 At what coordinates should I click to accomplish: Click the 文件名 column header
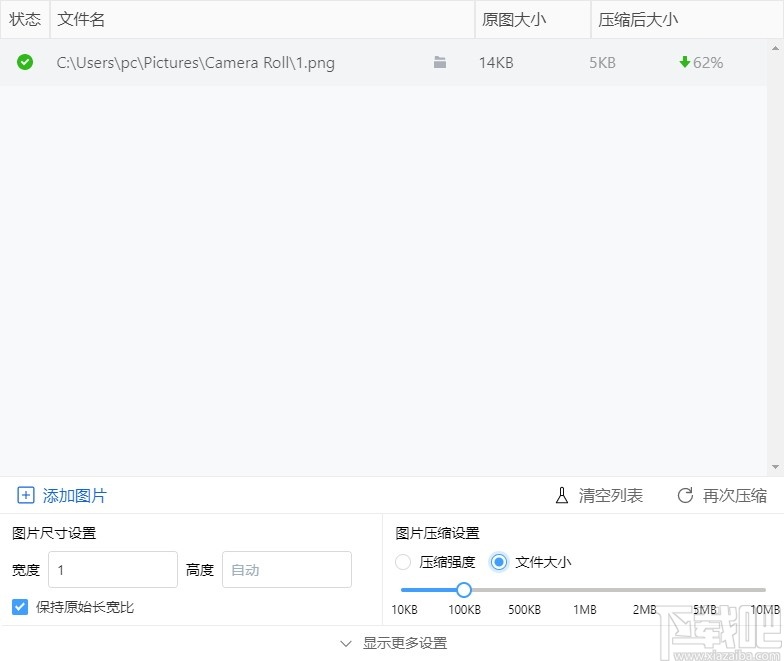pyautogui.click(x=262, y=20)
